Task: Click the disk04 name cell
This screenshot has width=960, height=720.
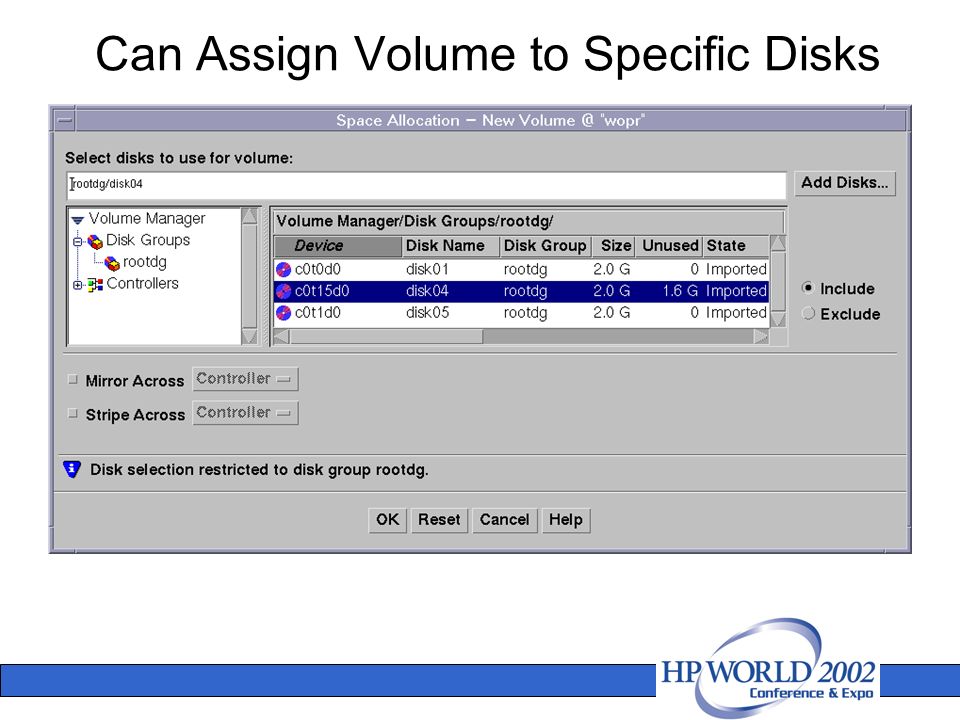Action: 427,291
